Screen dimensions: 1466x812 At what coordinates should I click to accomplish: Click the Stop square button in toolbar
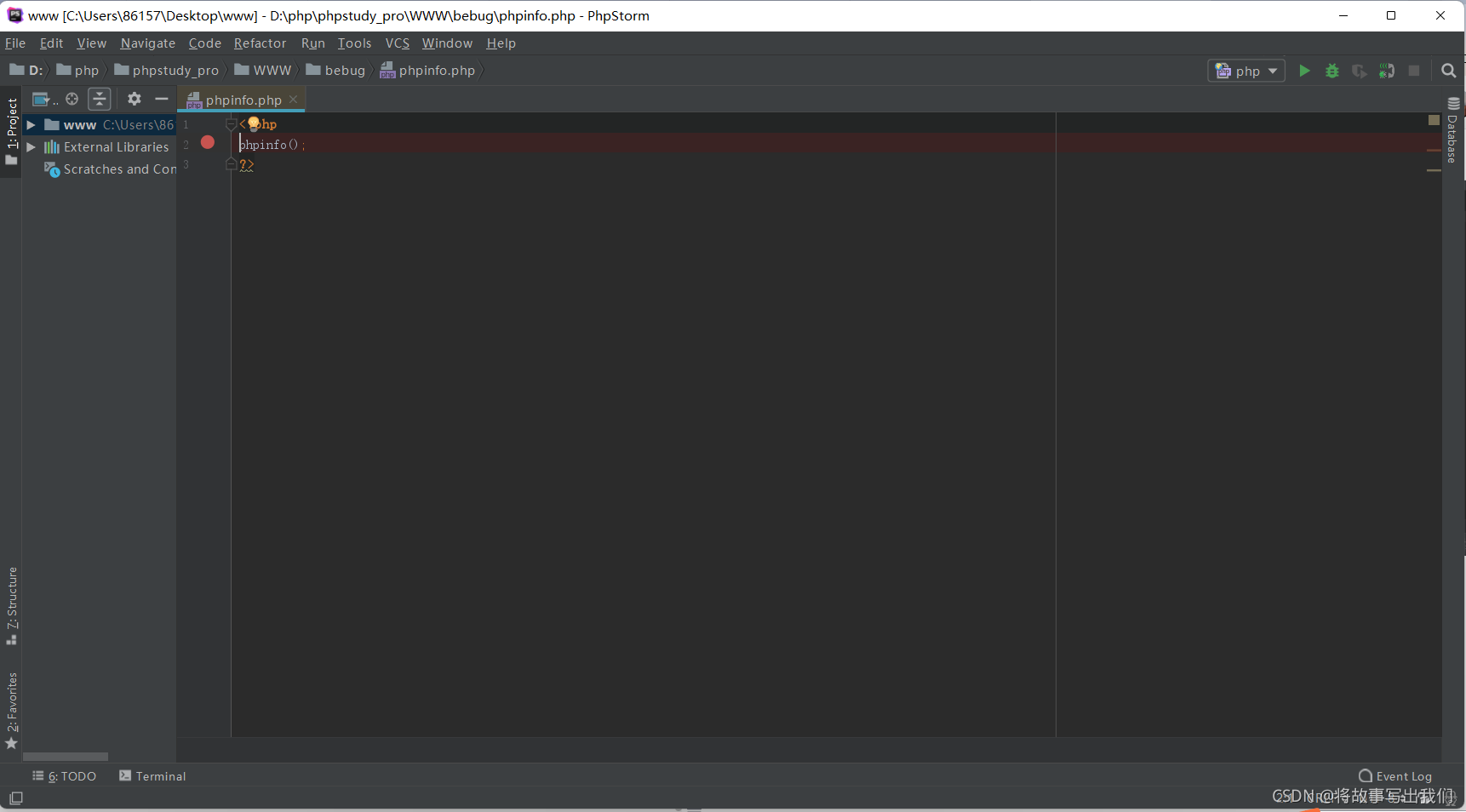[1414, 71]
